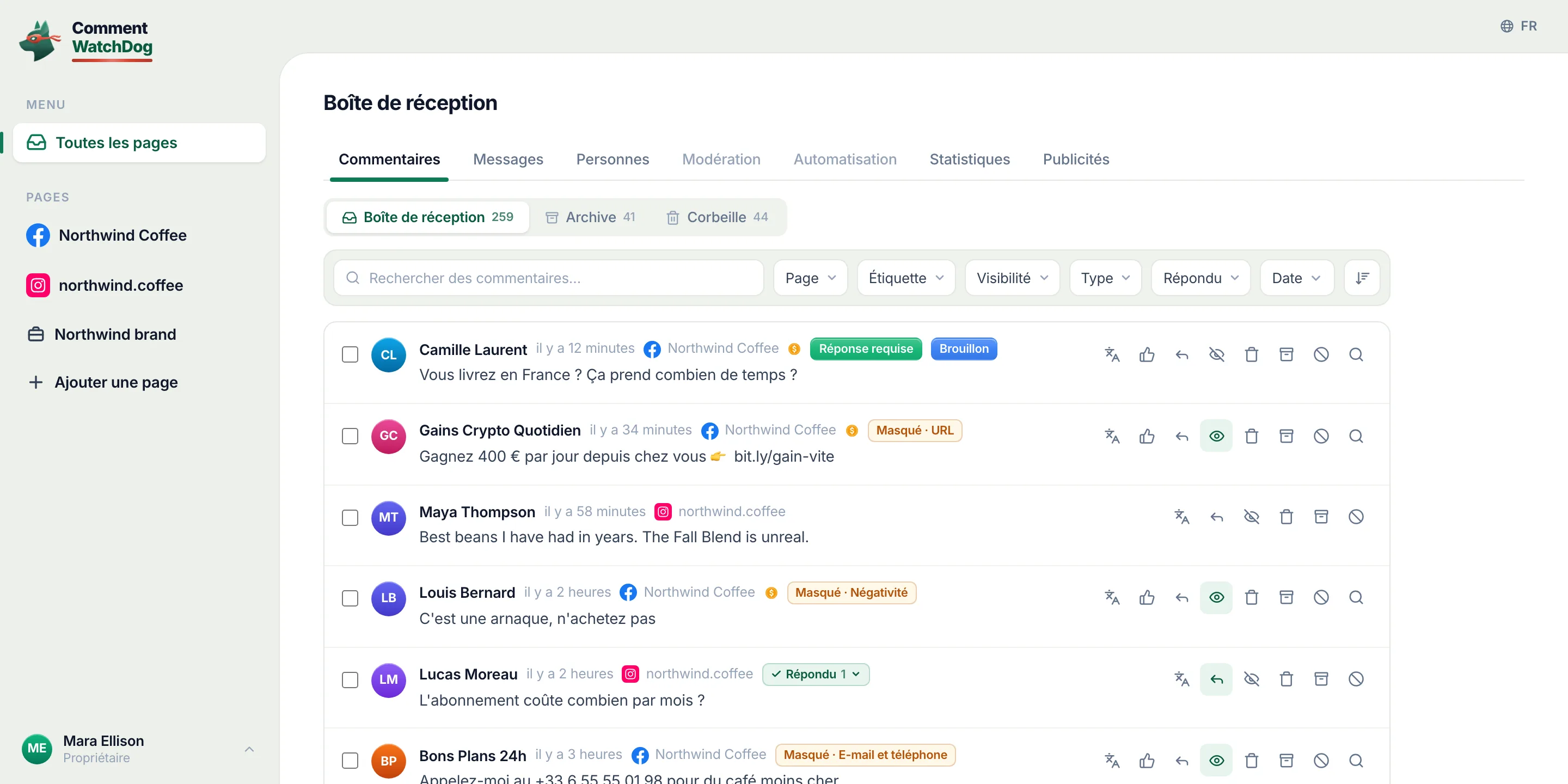Ban user Maya Thompson
This screenshot has height=784, width=1568.
tap(1356, 517)
